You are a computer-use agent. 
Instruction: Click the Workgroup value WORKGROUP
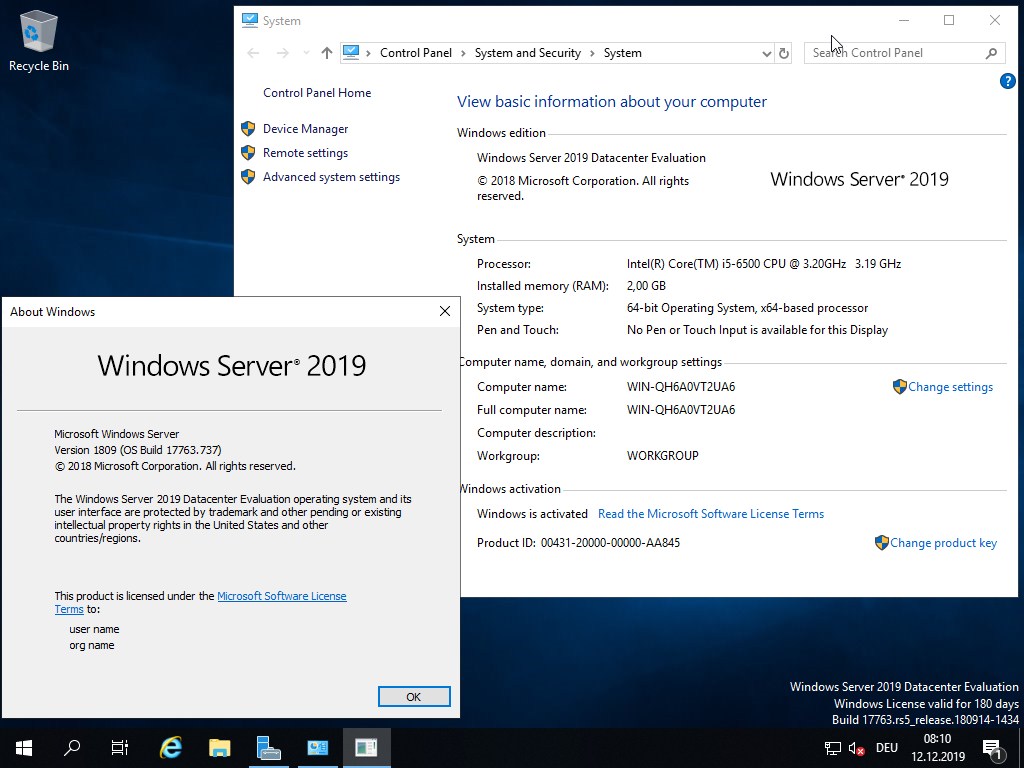[662, 456]
